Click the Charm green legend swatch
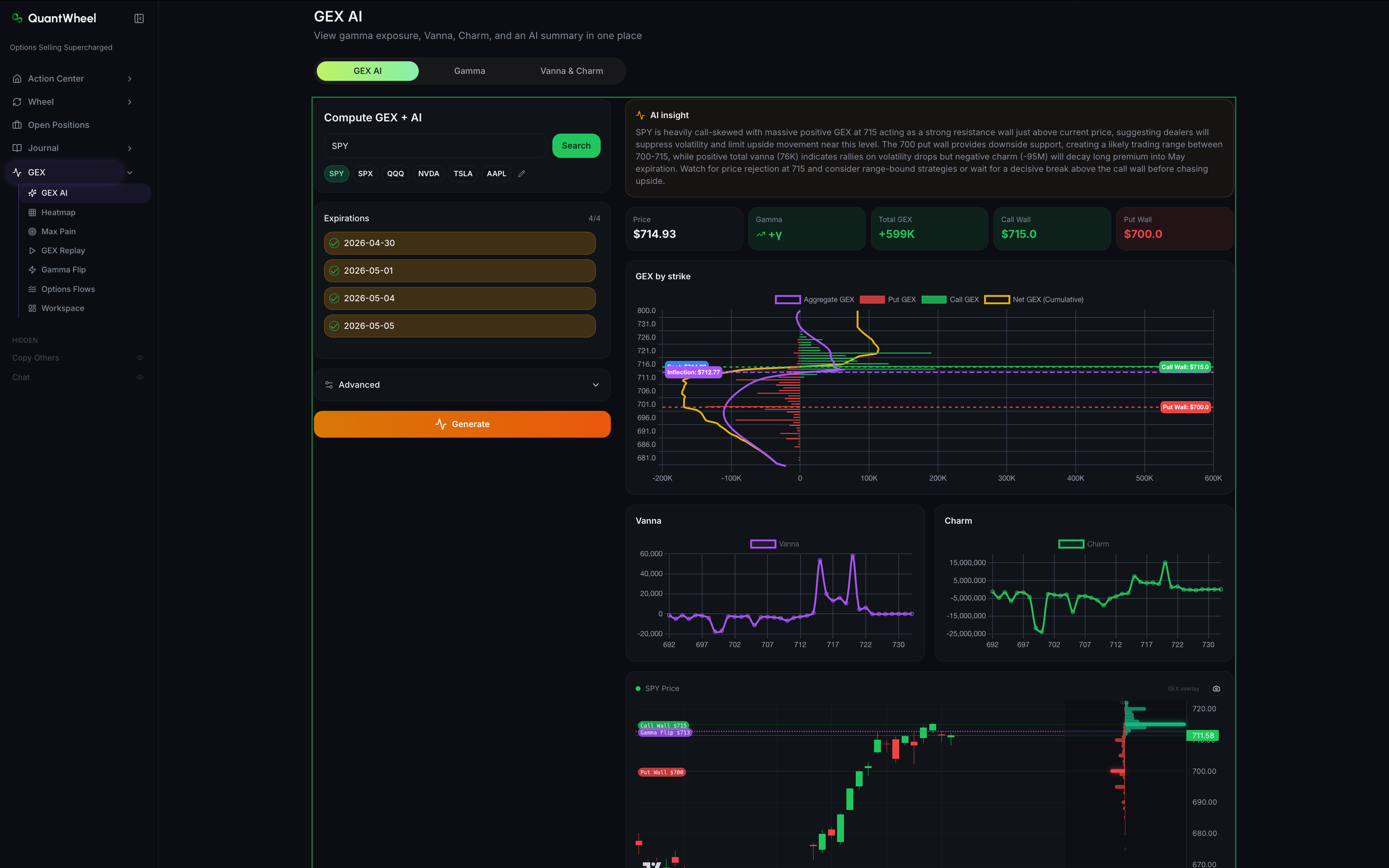This screenshot has width=1389, height=868. pyautogui.click(x=1071, y=544)
